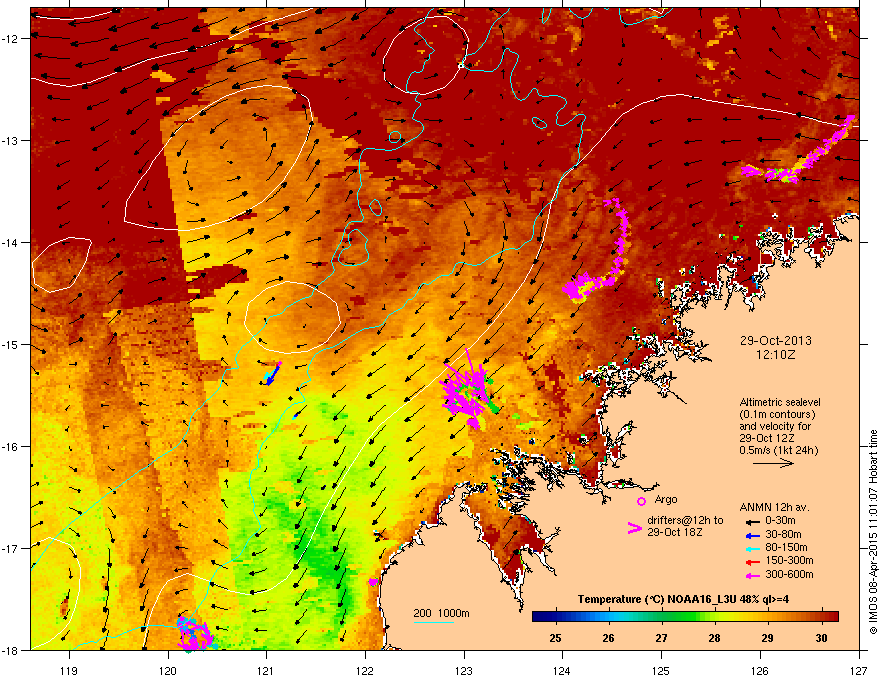Click the '200 1000m' isobath label
880x680 pixels.
click(x=441, y=613)
